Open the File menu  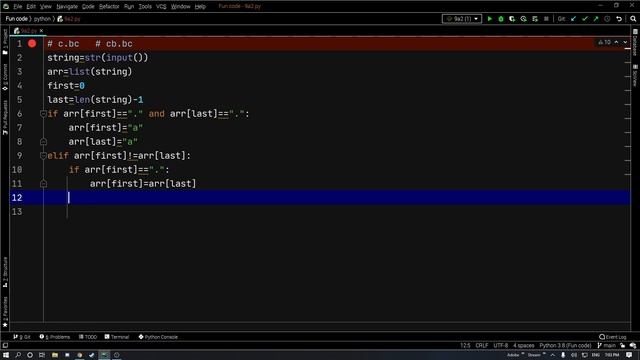(18, 7)
